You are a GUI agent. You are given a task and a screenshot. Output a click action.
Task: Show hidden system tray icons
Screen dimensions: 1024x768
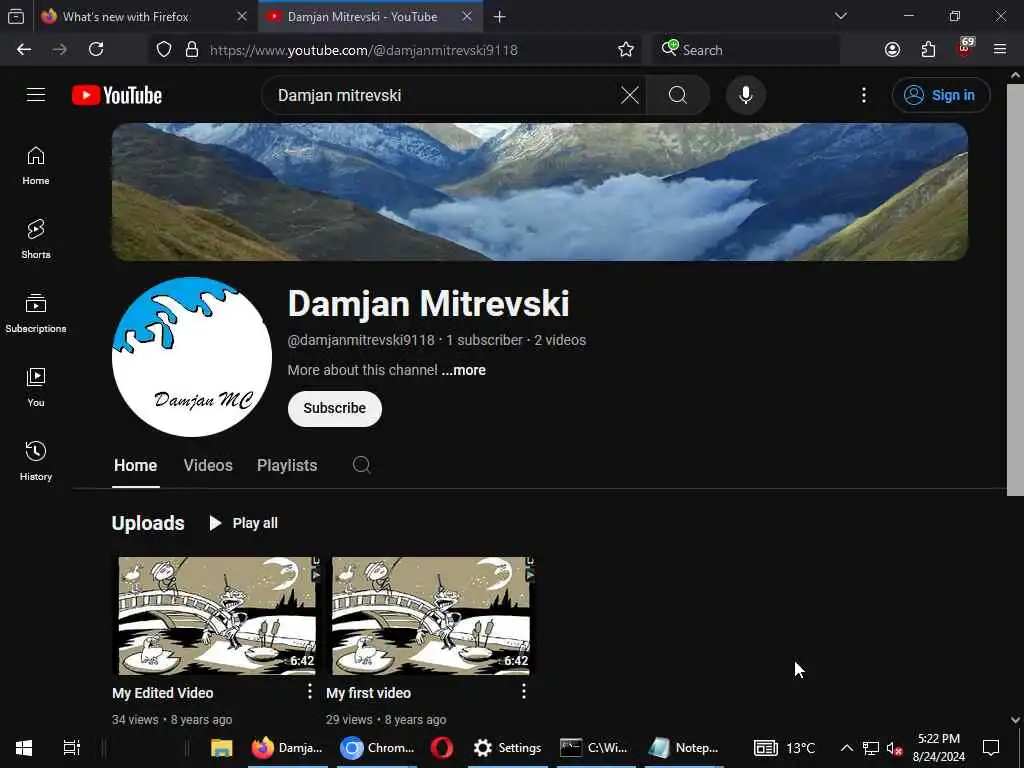click(x=846, y=748)
